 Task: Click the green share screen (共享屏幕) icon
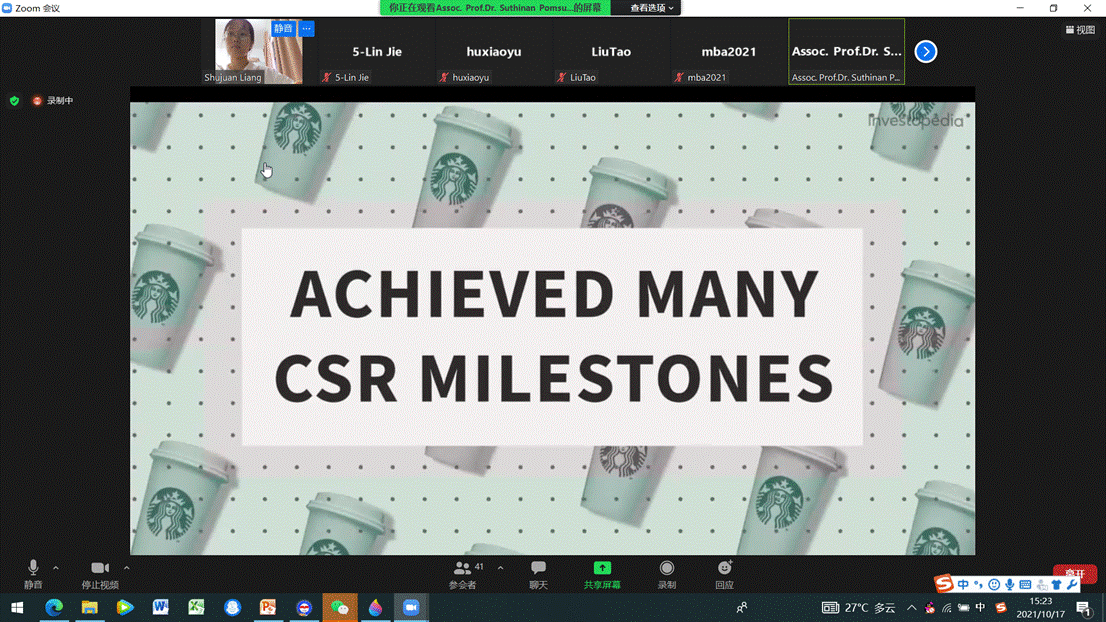[x=602, y=569]
